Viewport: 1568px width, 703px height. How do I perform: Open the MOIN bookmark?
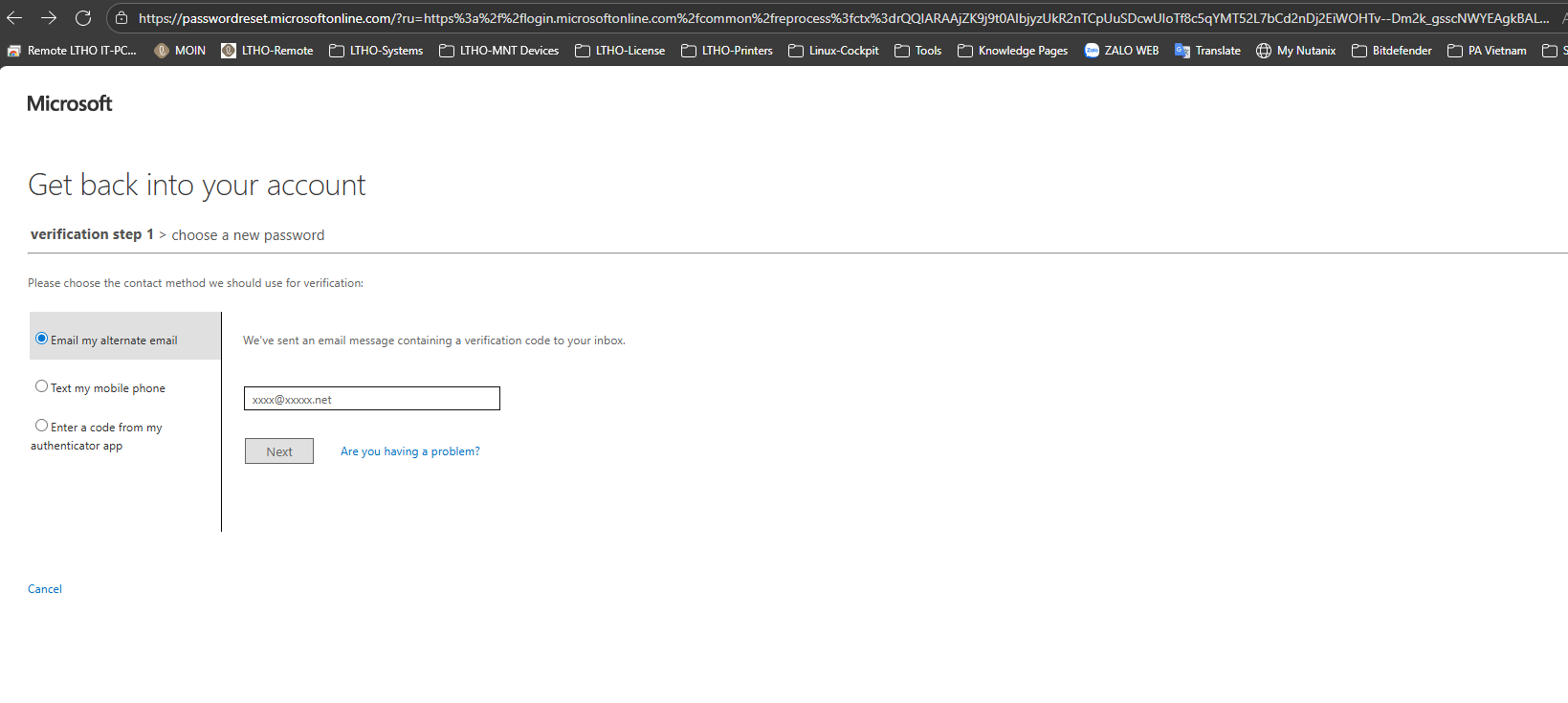pos(180,51)
